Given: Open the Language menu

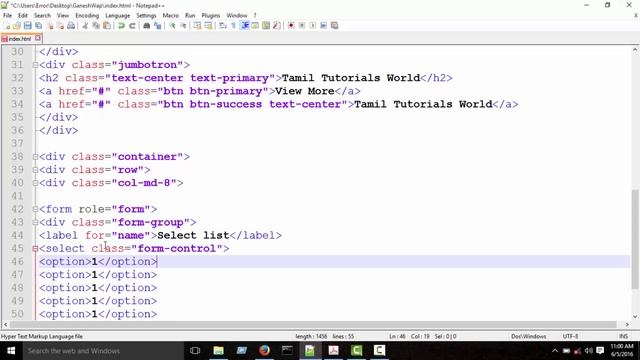Looking at the screenshot, I should [118, 16].
